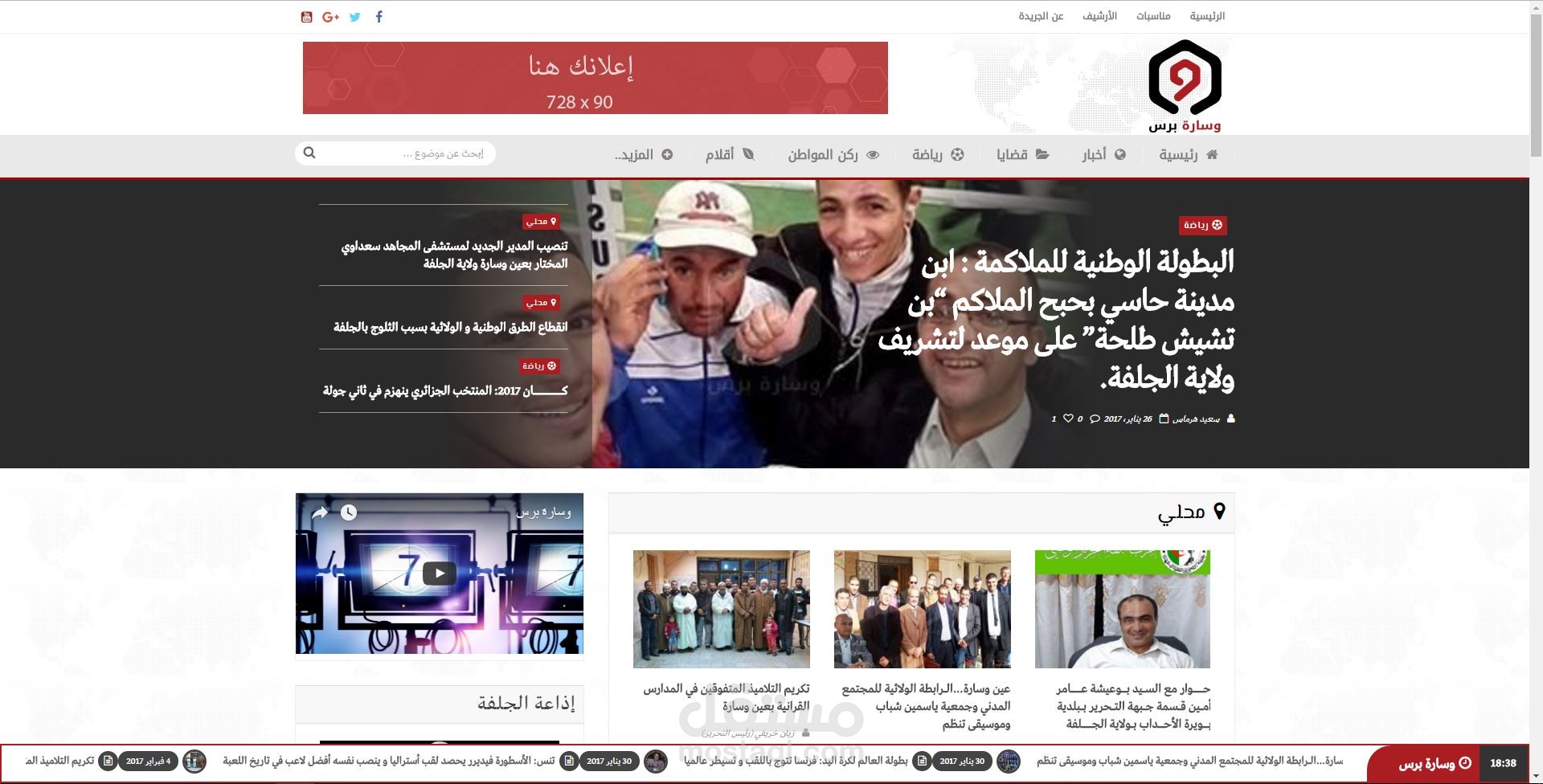Screen dimensions: 1543x784
Task: Click محلي tag above road closure article
Action: point(541,303)
